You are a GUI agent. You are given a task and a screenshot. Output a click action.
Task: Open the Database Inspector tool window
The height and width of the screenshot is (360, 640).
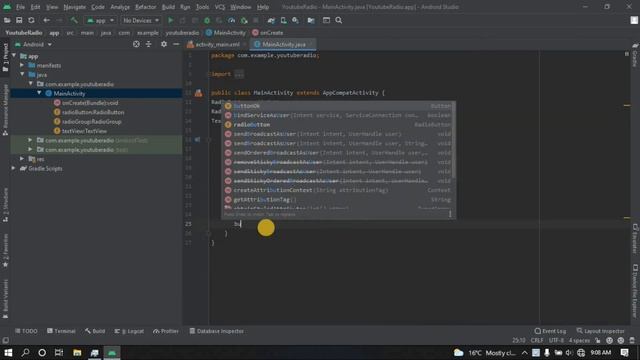click(x=217, y=331)
